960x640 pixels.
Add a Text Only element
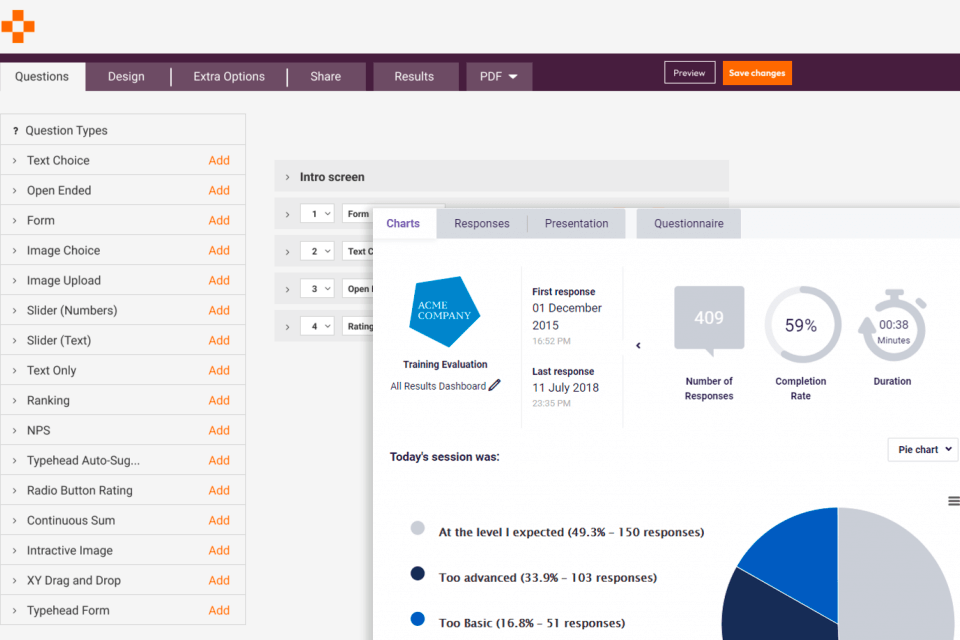(x=219, y=371)
